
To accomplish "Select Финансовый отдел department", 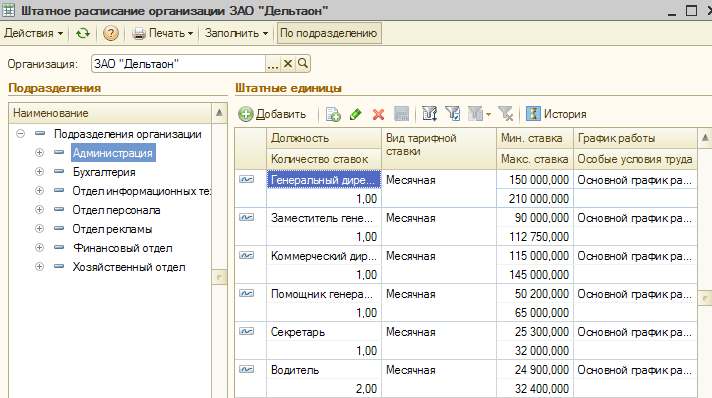I will [x=123, y=248].
